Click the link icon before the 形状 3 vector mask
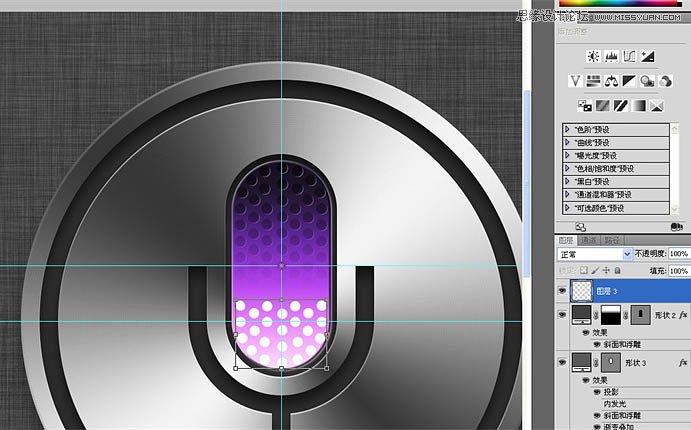691x430 pixels. pyautogui.click(x=596, y=363)
